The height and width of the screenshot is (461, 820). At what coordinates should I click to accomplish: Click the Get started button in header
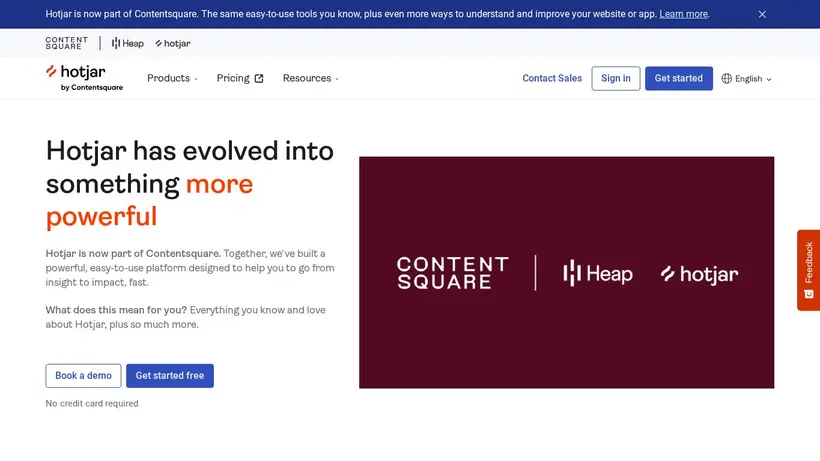[678, 78]
